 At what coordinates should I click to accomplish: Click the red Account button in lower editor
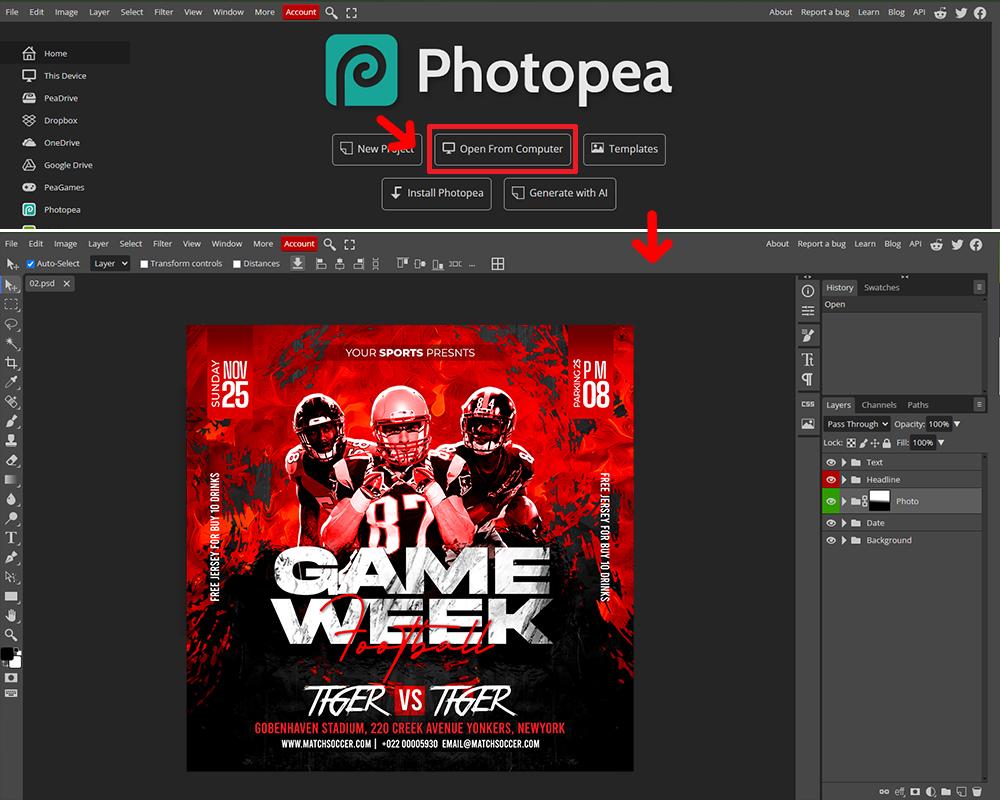coord(299,244)
